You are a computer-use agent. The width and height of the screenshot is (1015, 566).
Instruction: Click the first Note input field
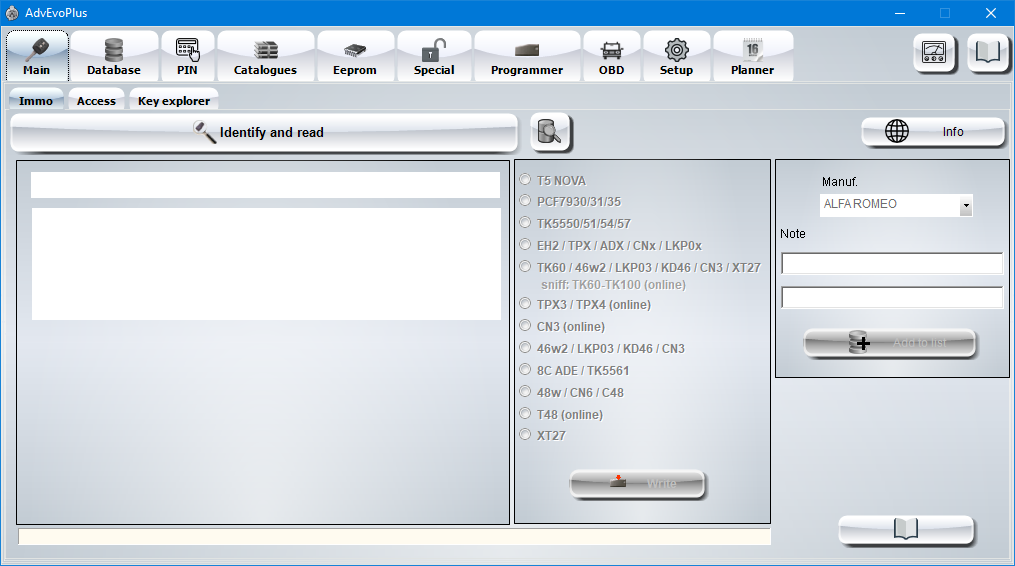click(x=892, y=264)
